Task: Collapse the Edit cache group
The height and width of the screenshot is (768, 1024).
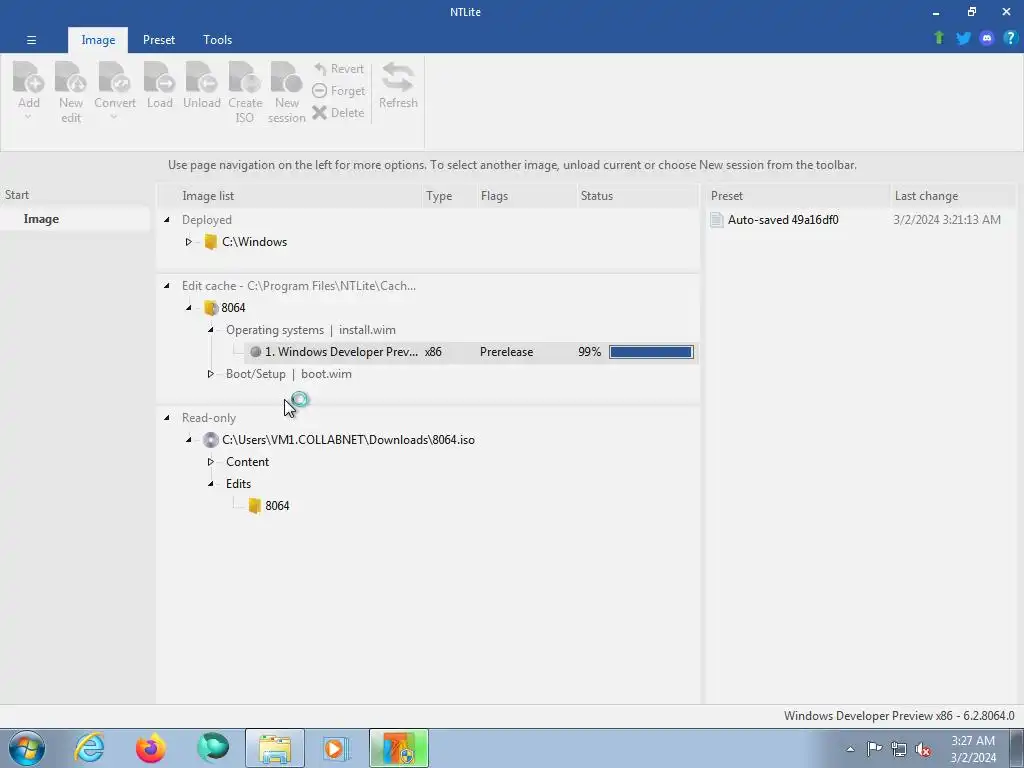Action: pos(167,285)
